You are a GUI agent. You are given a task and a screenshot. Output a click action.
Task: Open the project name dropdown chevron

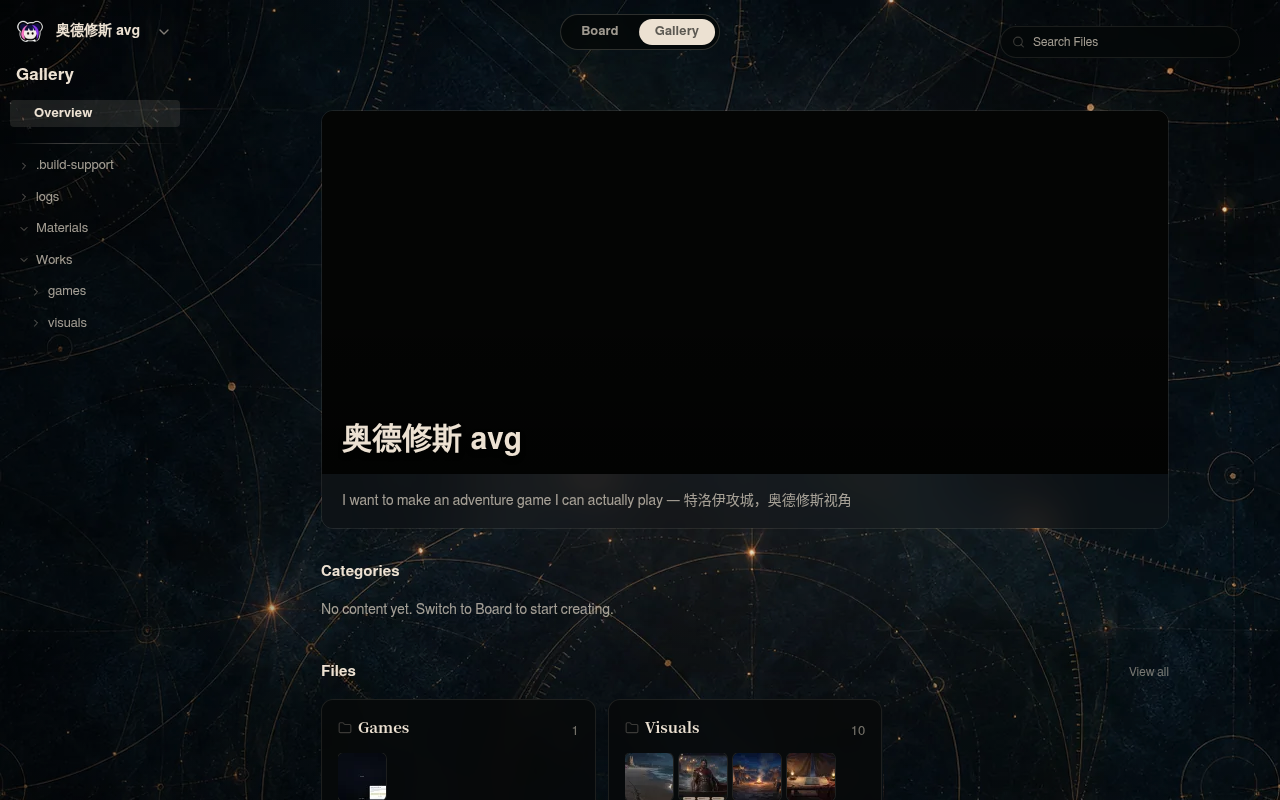[164, 32]
